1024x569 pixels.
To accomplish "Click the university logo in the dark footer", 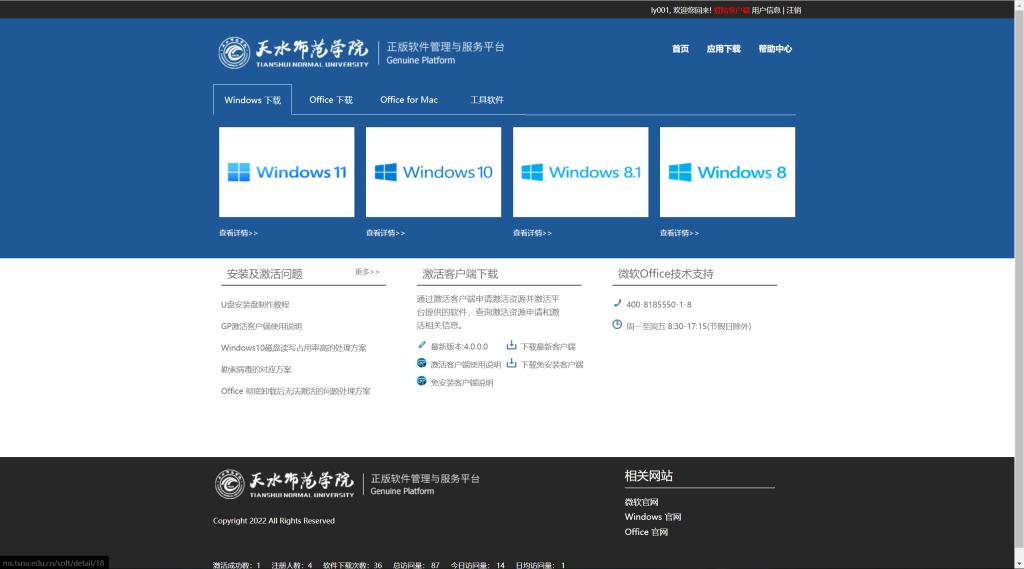I will click(285, 483).
